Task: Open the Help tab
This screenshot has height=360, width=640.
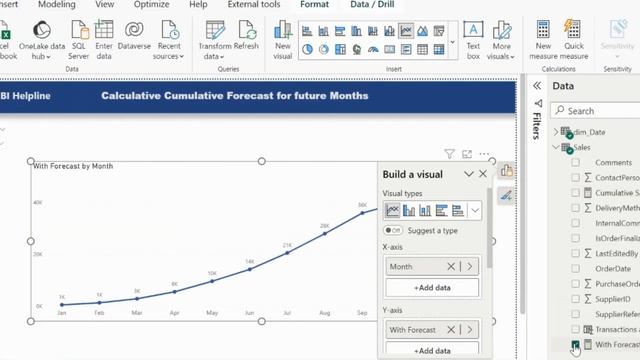Action: coord(198,4)
